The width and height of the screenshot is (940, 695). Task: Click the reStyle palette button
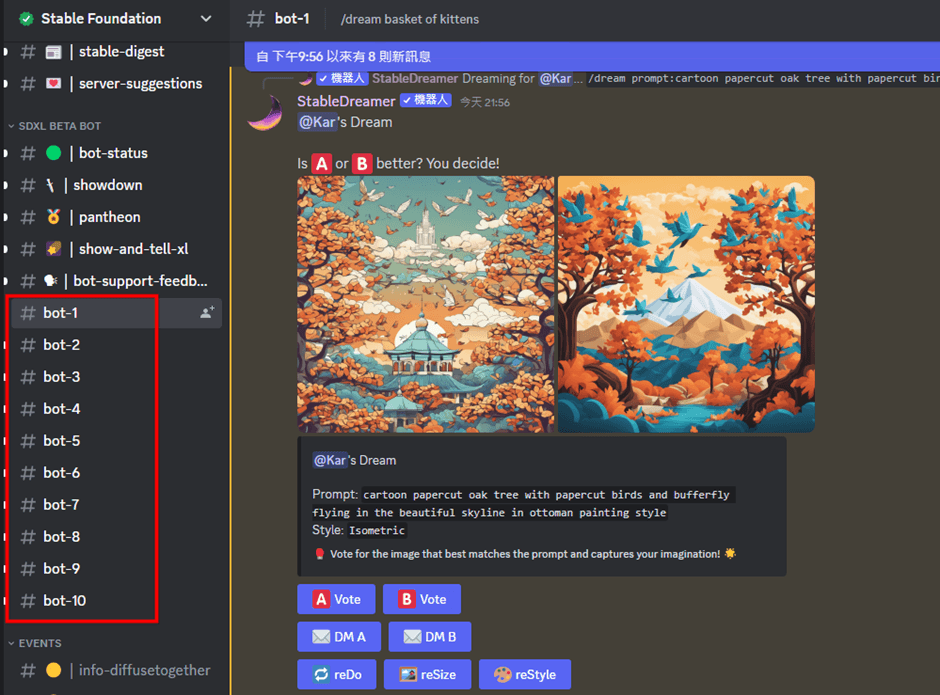click(x=524, y=675)
